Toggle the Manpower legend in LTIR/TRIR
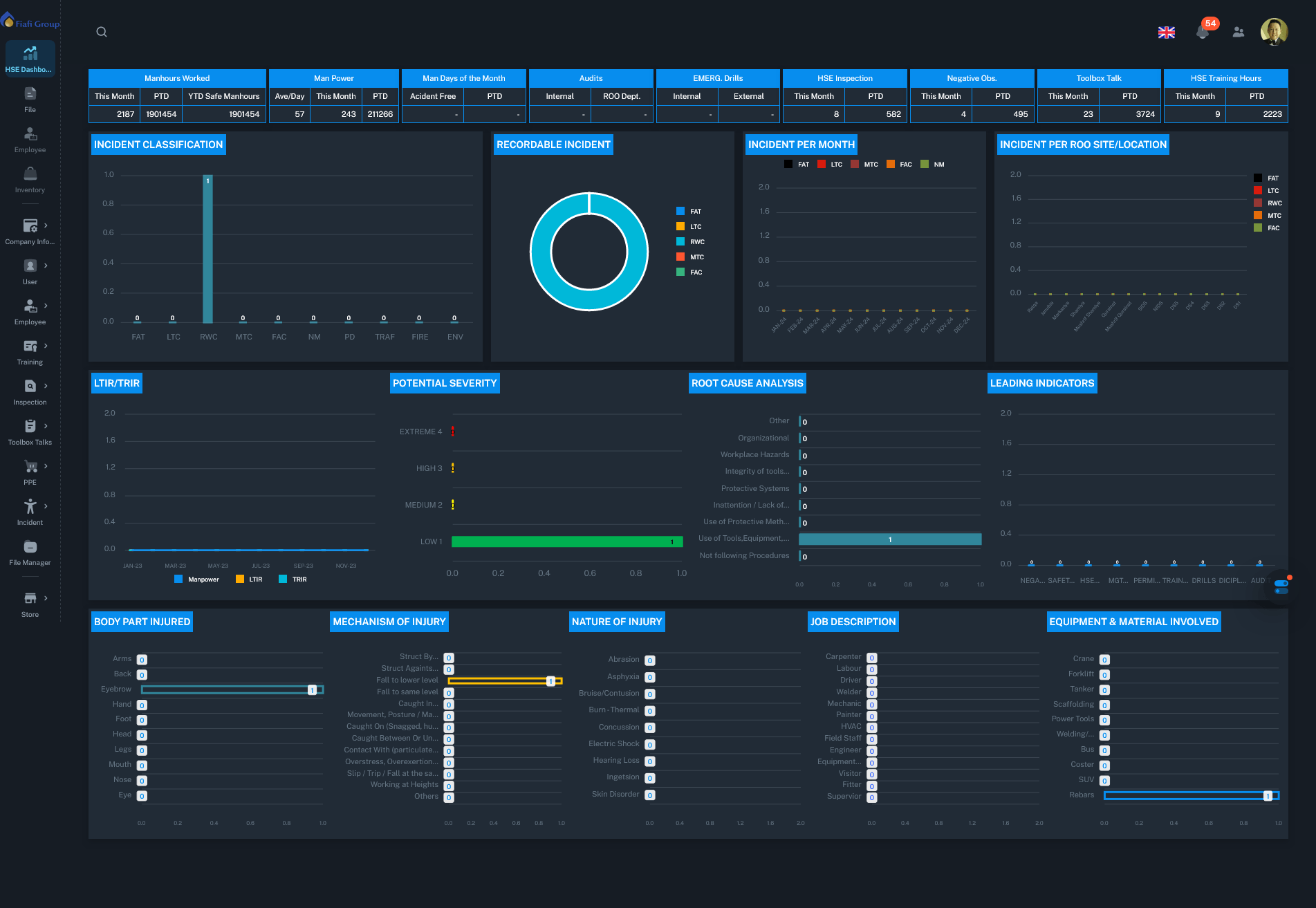This screenshot has height=908, width=1316. [196, 580]
